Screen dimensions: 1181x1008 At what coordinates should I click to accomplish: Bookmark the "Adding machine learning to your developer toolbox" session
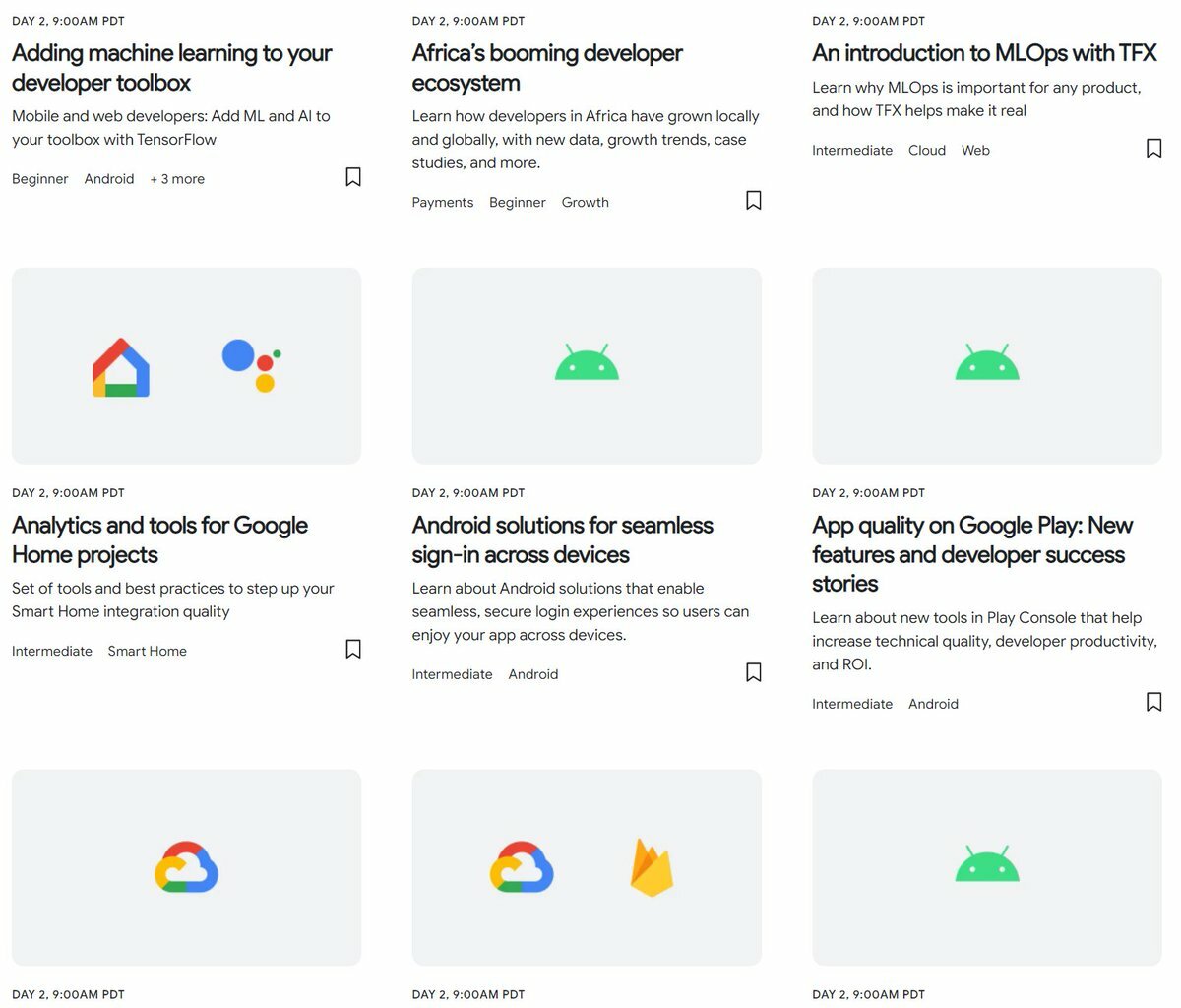[x=353, y=177]
